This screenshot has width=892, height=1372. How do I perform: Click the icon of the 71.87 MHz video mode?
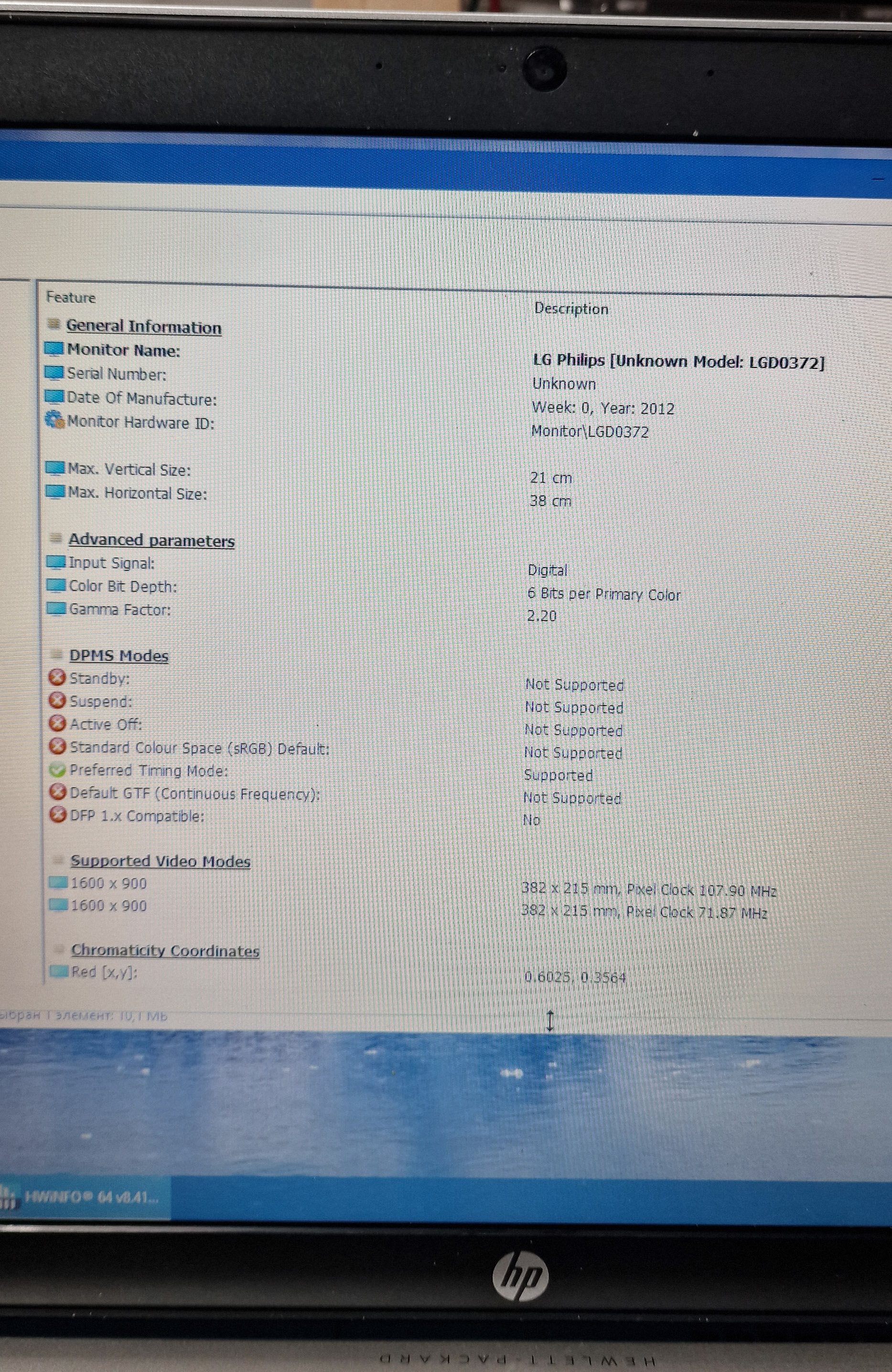click(x=59, y=905)
